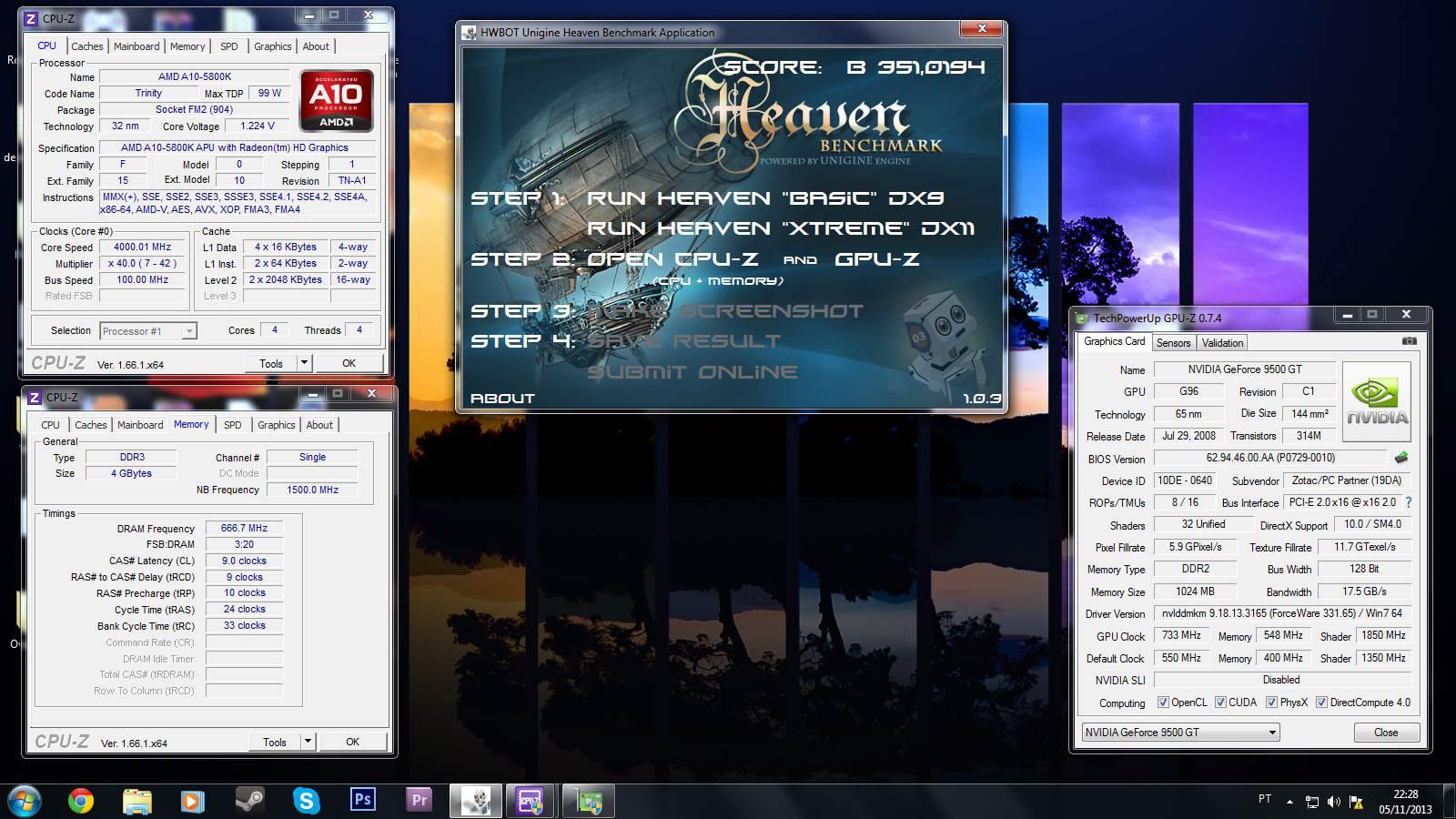The image size is (1456, 819).
Task: Click OK in memory CPU-Z window
Action: [x=353, y=742]
